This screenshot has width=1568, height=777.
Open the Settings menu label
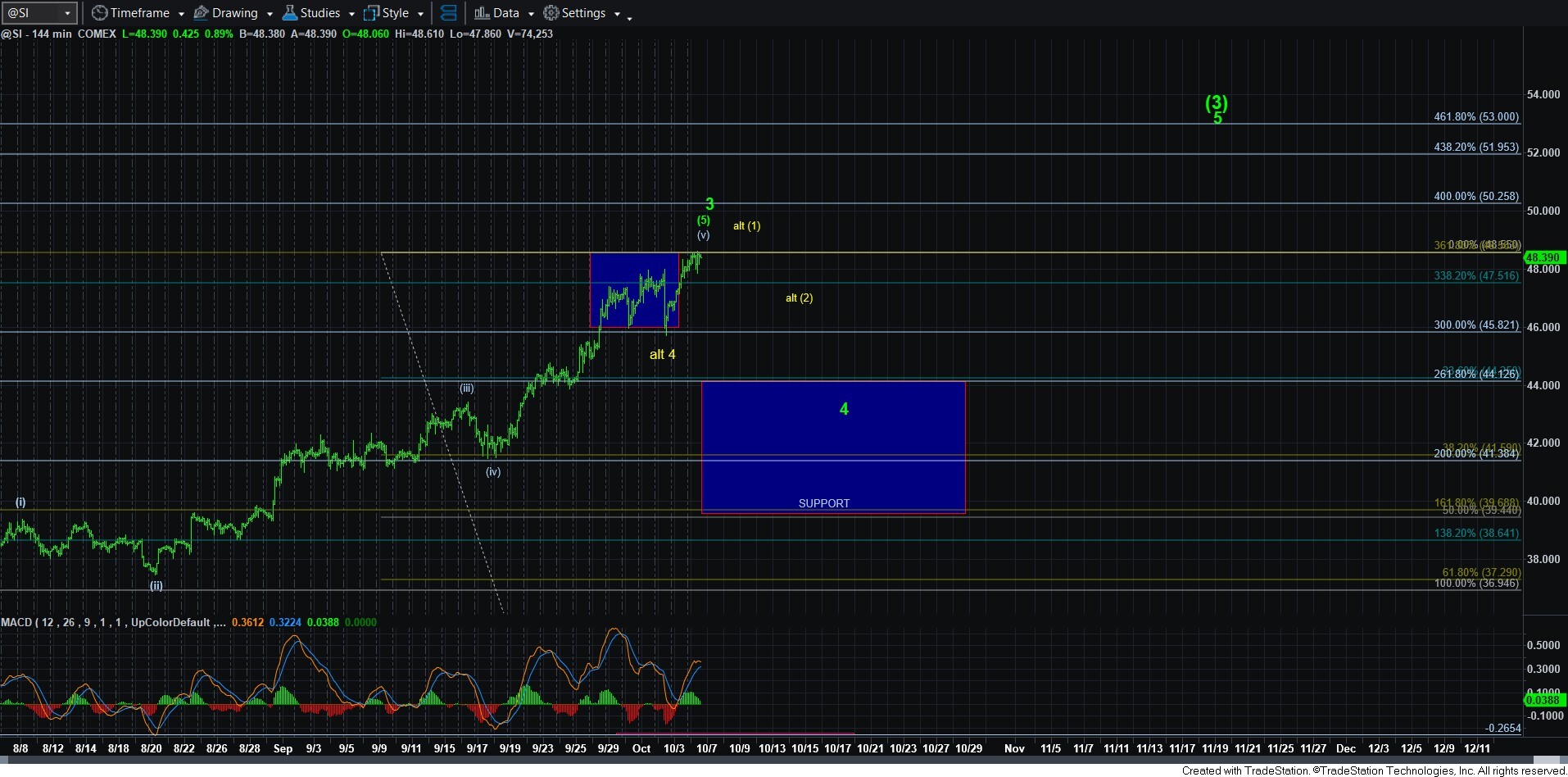[583, 13]
